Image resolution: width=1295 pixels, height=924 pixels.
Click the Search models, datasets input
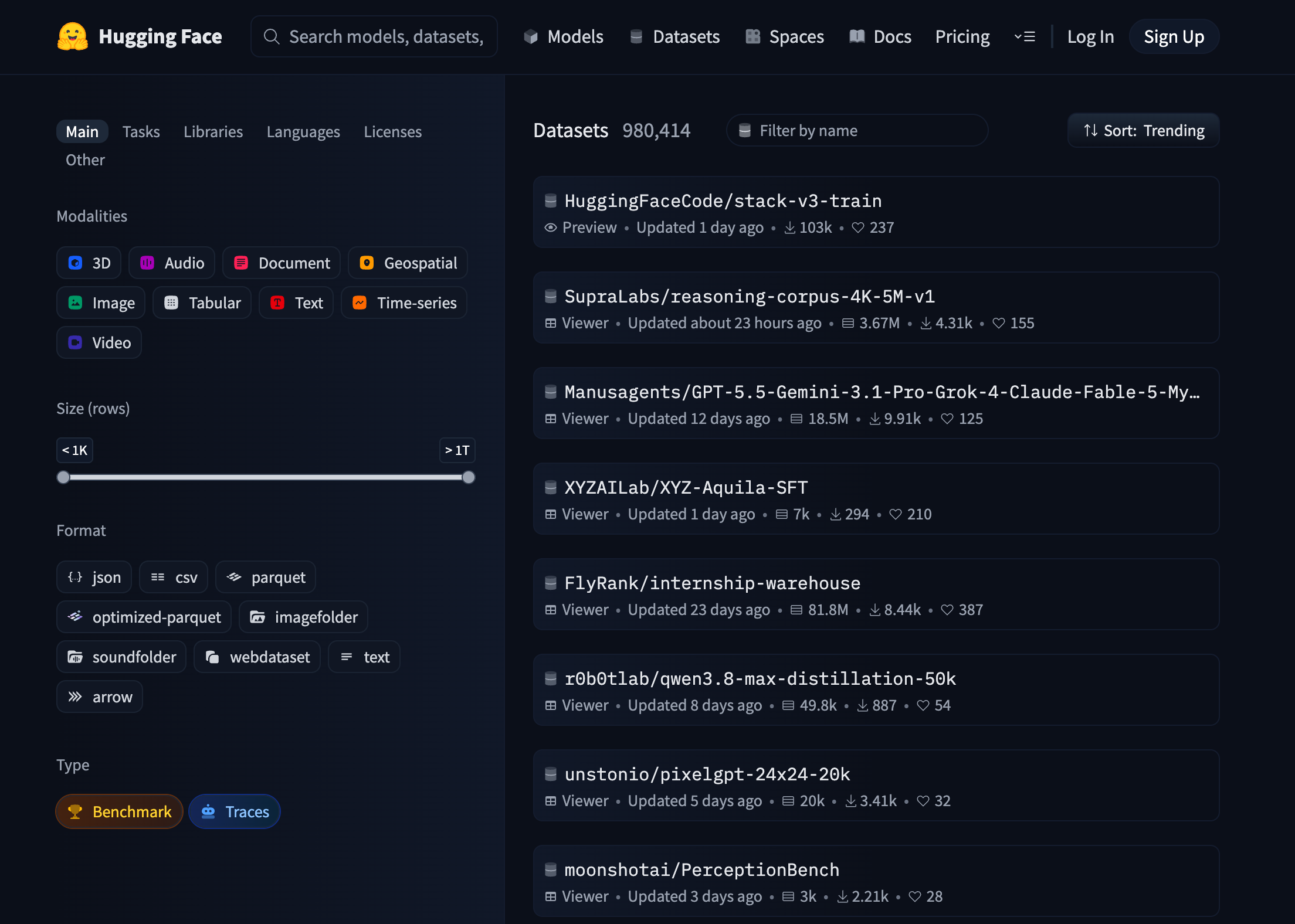(374, 36)
